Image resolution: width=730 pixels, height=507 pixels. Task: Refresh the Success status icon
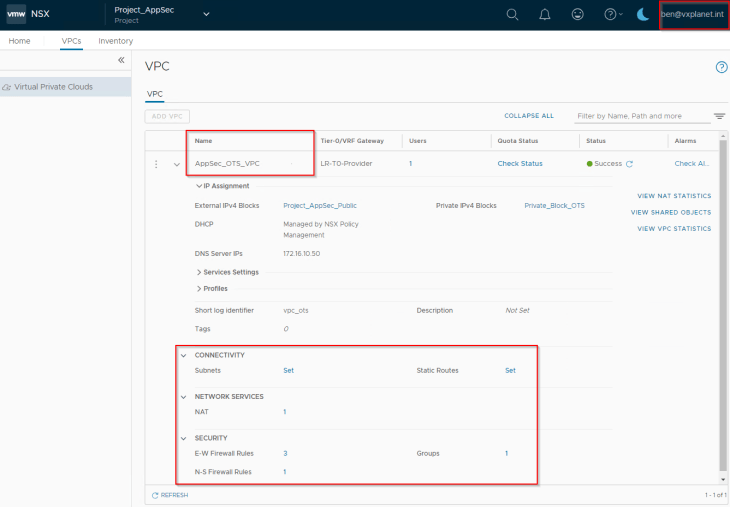[629, 164]
